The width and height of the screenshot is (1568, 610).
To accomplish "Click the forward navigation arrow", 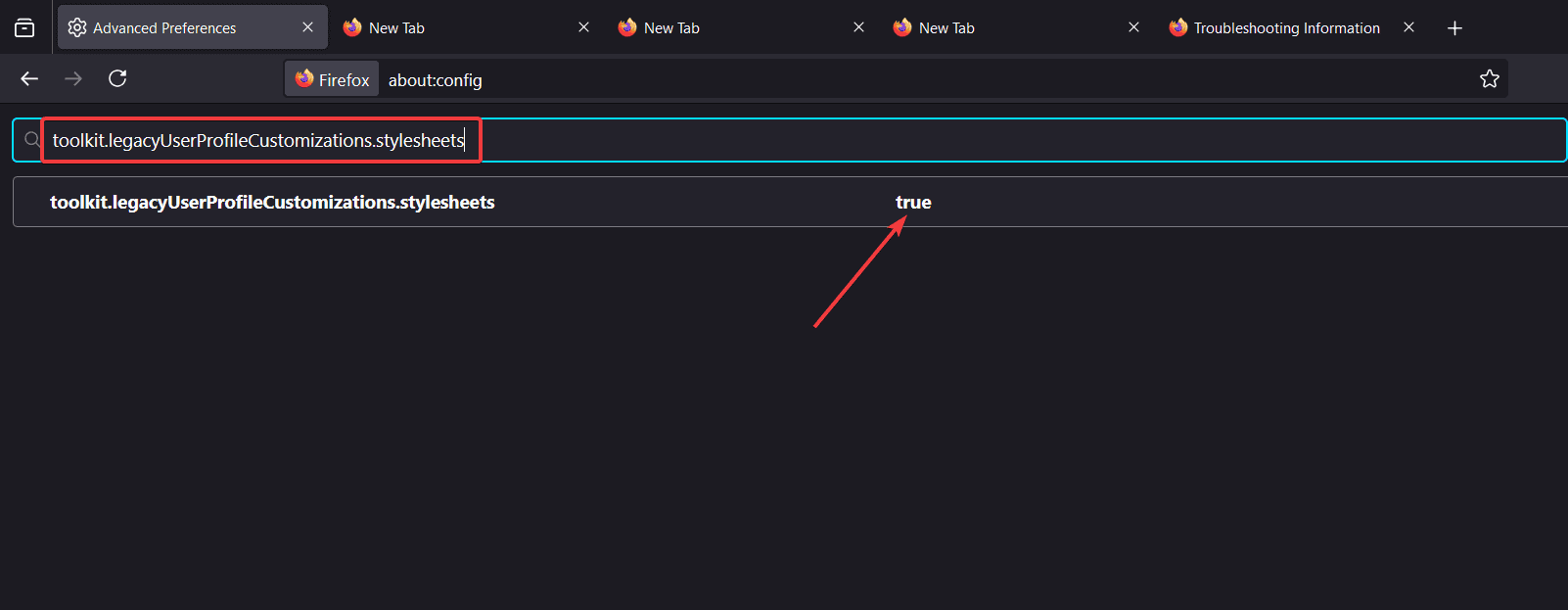I will [73, 78].
